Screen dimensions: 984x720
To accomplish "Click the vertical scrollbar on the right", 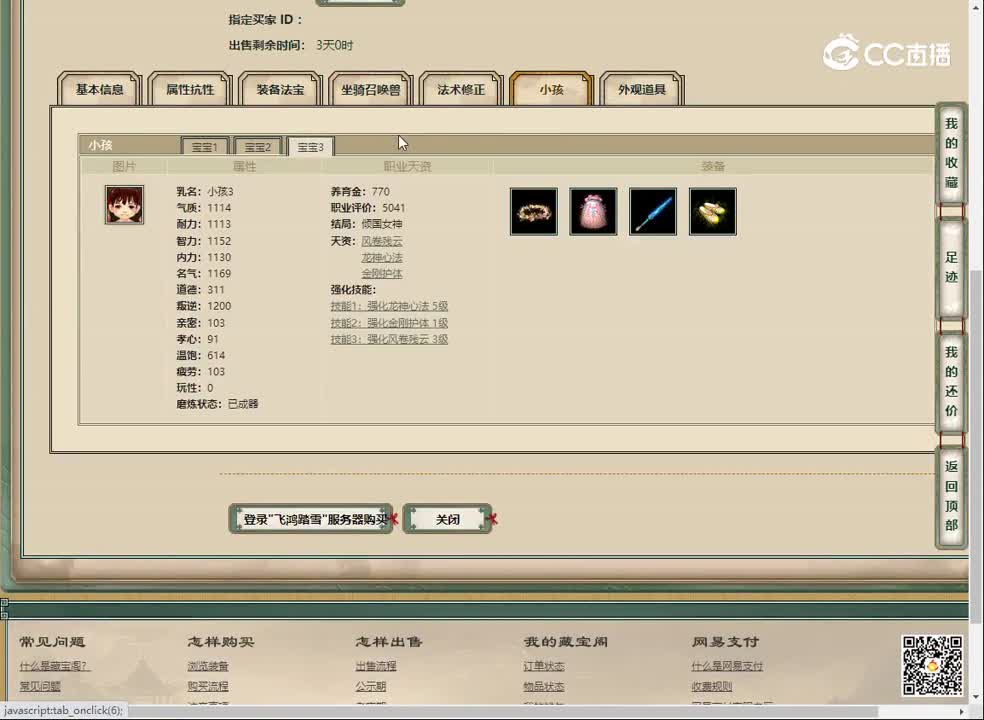I will tap(977, 350).
